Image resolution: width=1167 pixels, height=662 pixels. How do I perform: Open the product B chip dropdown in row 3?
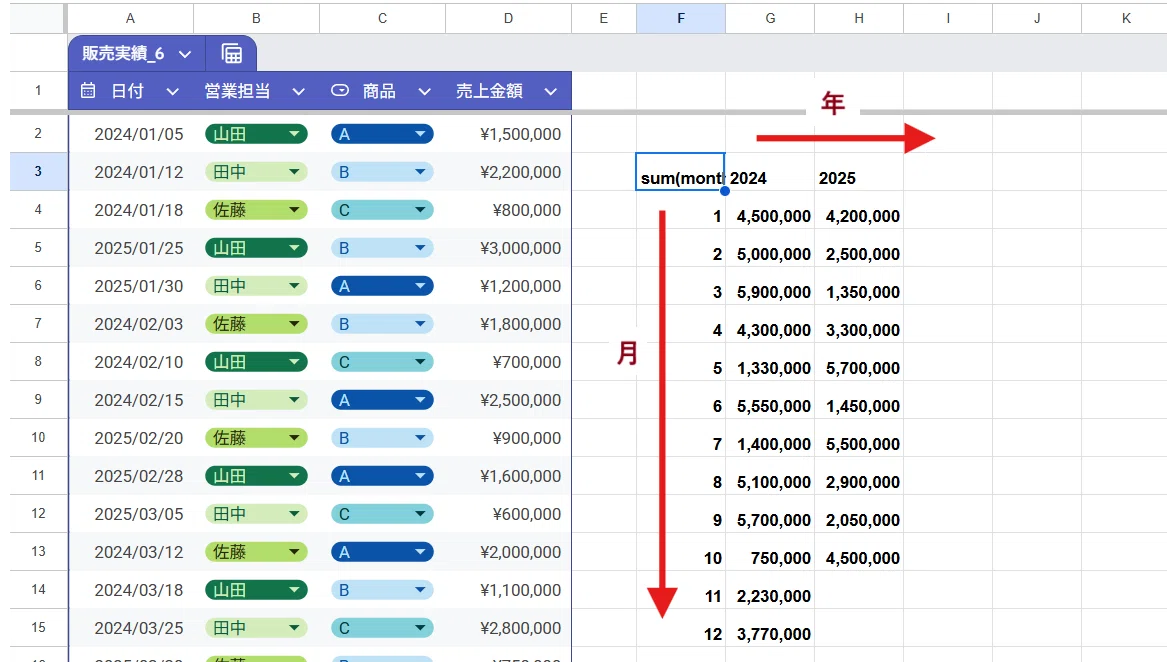(420, 172)
